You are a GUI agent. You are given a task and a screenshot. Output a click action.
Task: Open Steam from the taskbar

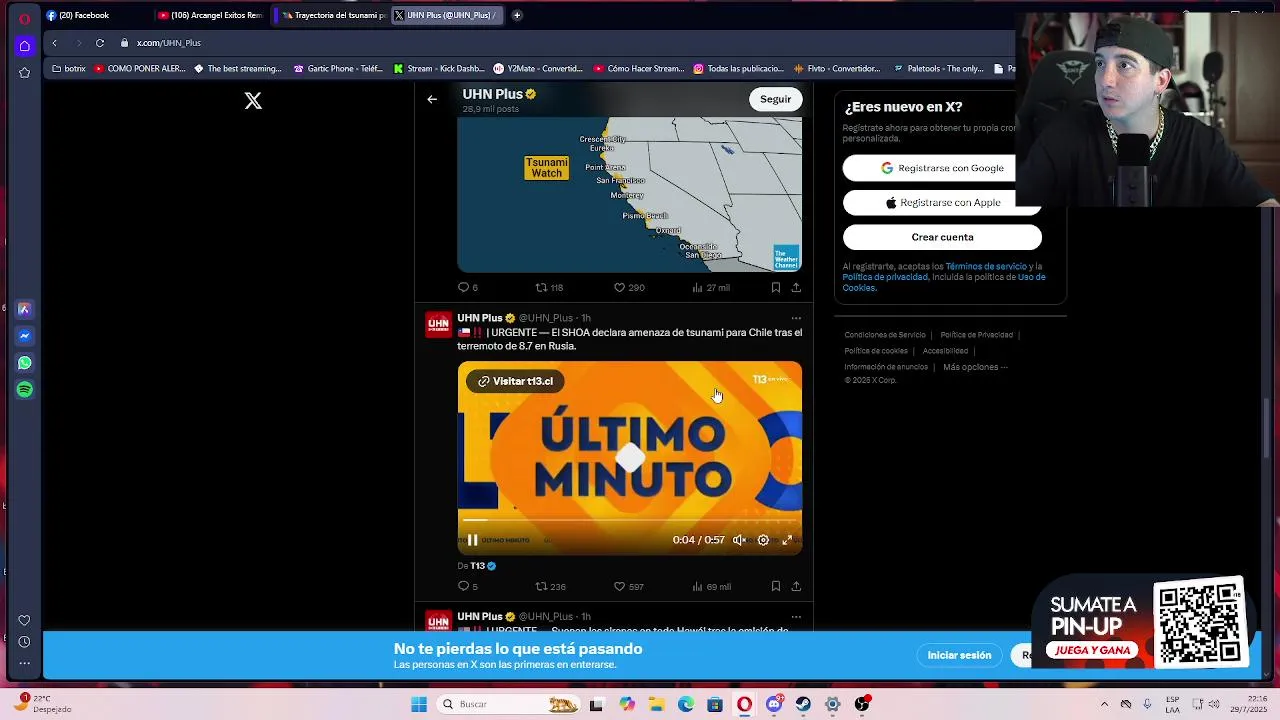coord(803,704)
